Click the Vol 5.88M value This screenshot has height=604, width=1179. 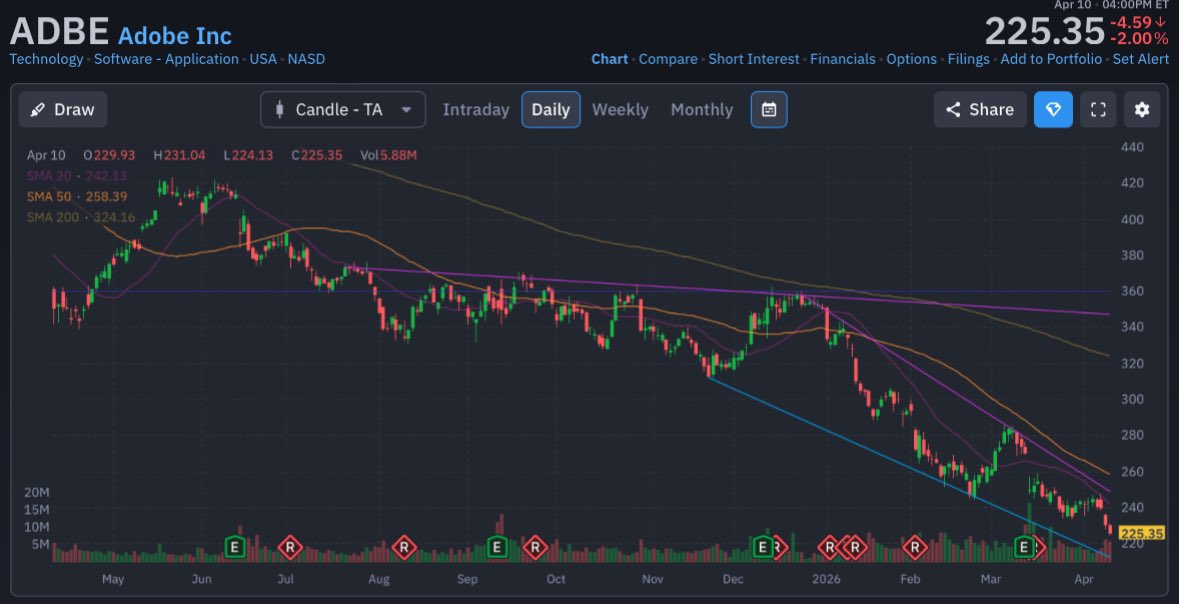tap(388, 156)
